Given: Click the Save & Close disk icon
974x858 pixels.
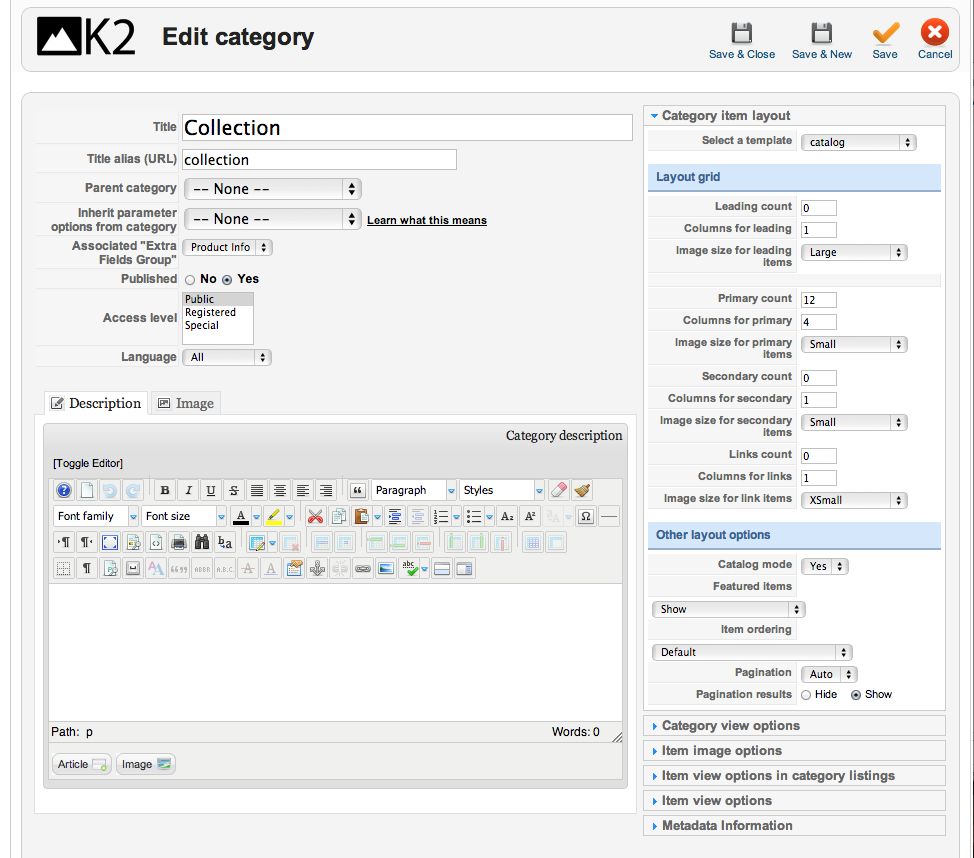Looking at the screenshot, I should (x=742, y=33).
